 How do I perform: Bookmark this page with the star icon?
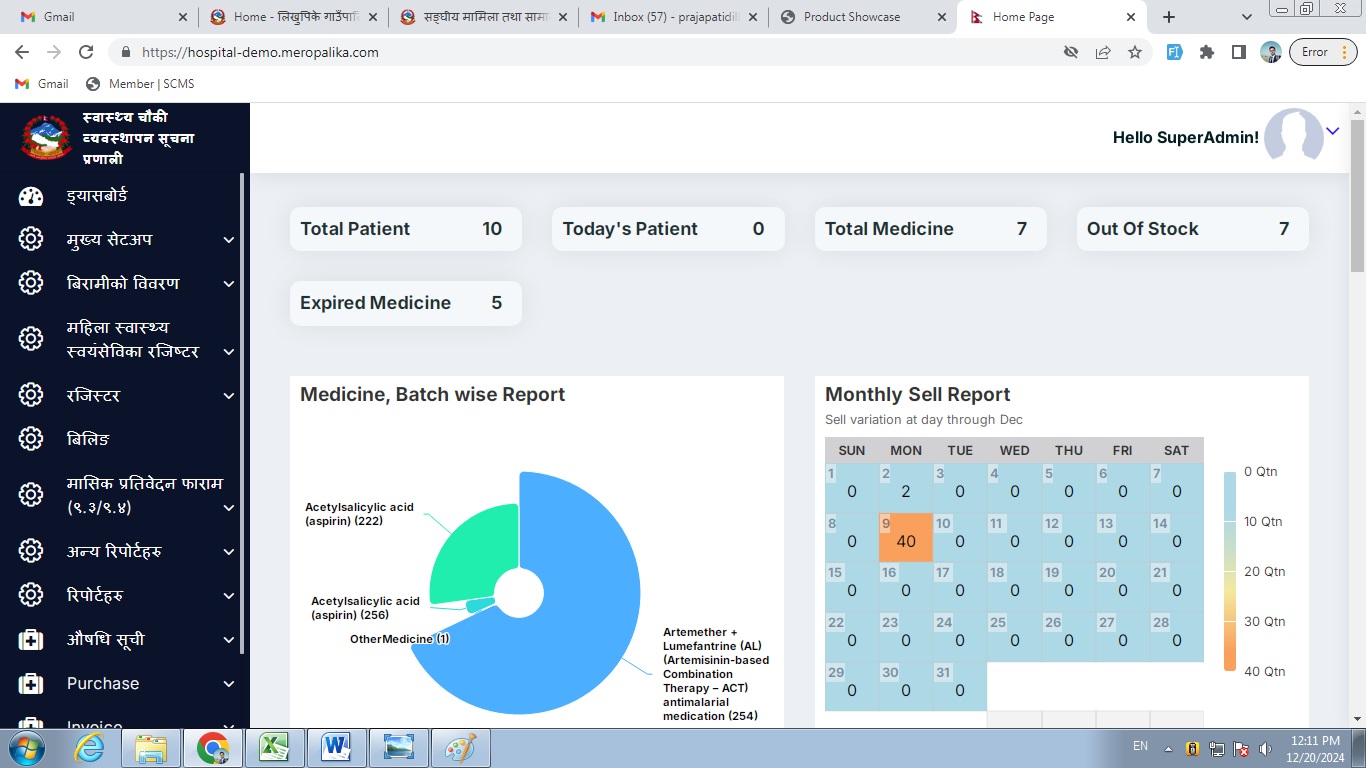click(1135, 52)
